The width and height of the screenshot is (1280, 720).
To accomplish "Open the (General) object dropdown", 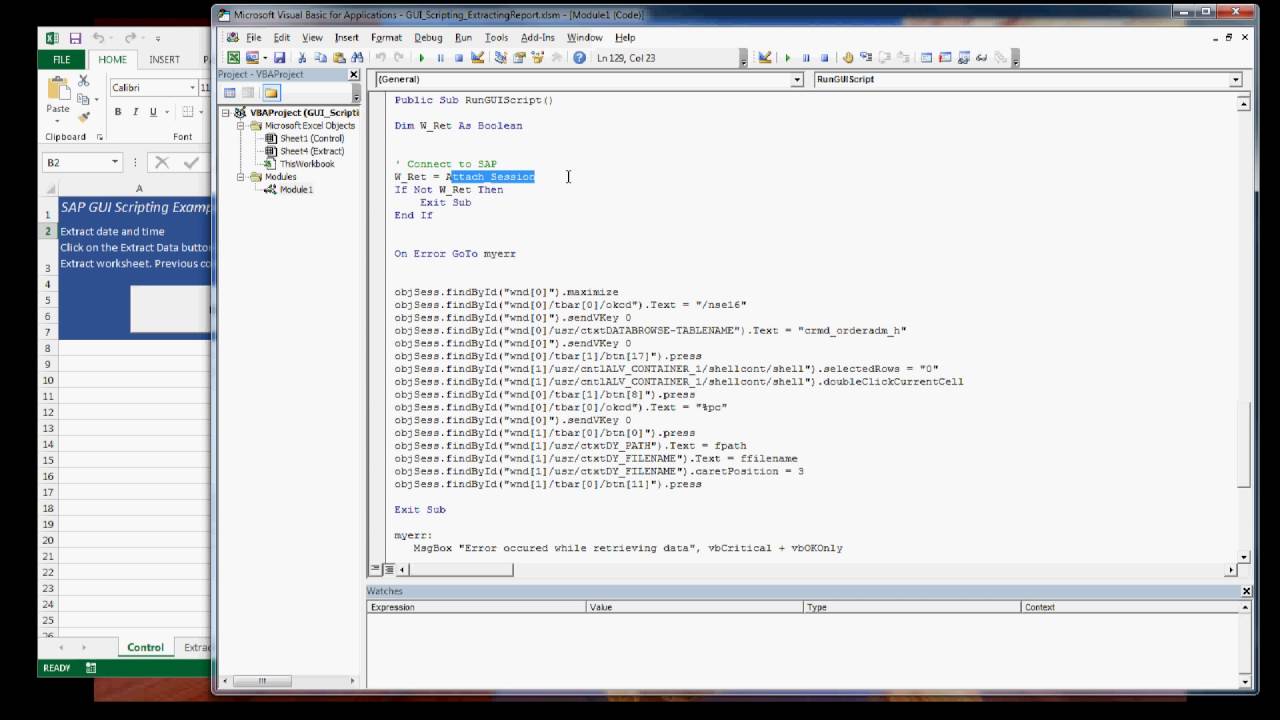I will (797, 79).
